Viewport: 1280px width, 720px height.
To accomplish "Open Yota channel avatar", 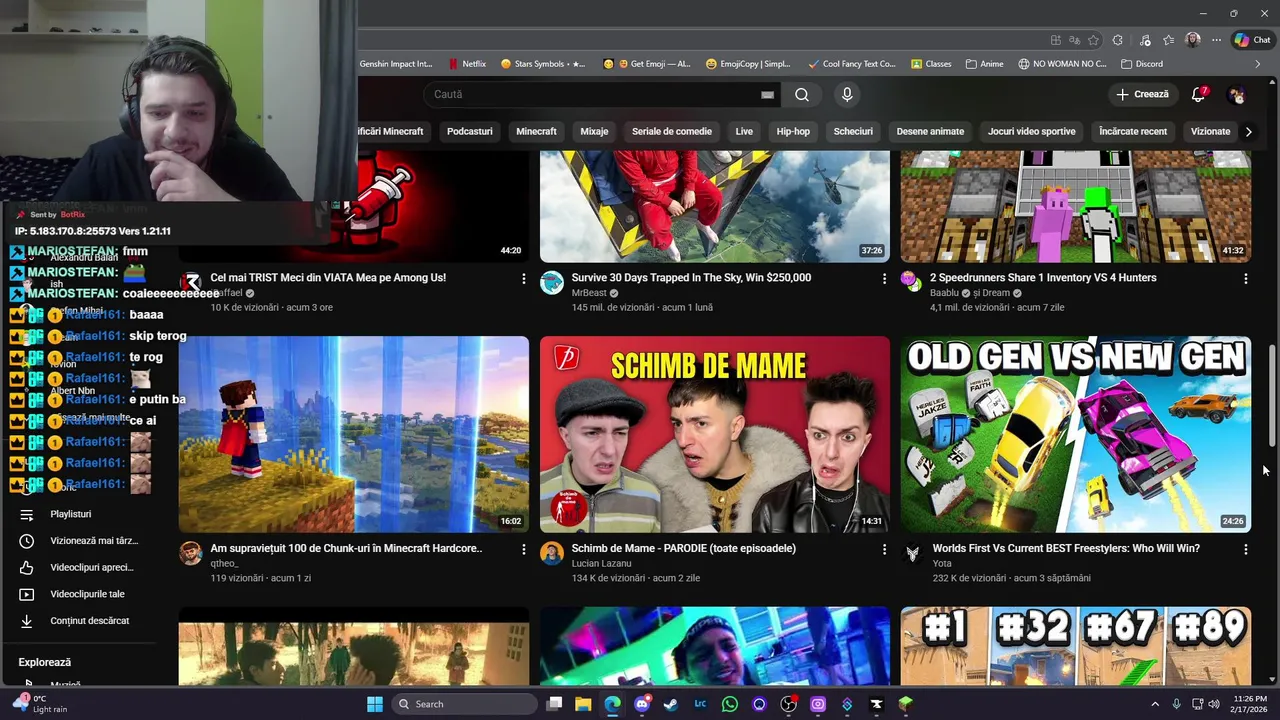I will click(912, 554).
